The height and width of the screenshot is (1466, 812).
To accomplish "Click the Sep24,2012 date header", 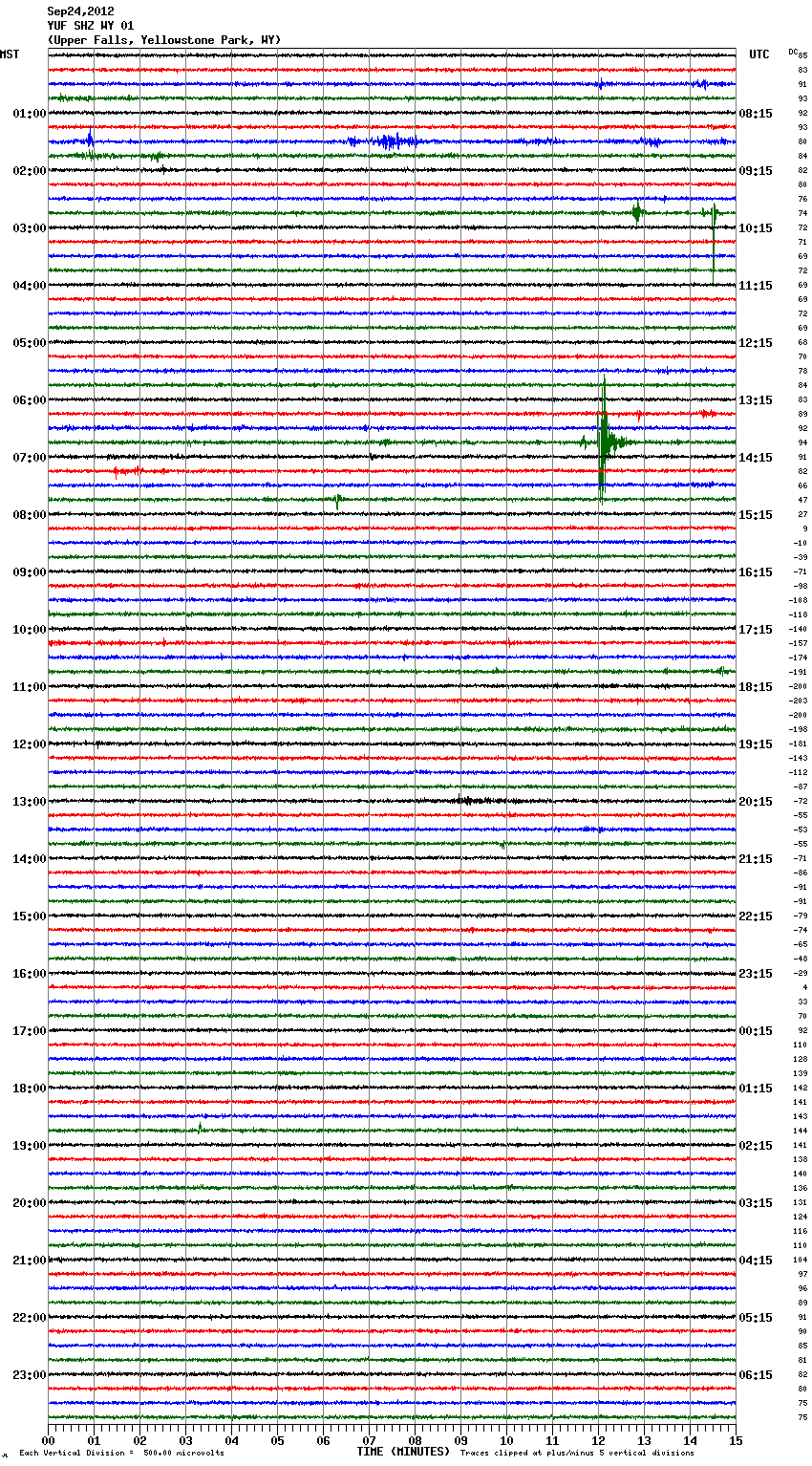I will tap(80, 11).
